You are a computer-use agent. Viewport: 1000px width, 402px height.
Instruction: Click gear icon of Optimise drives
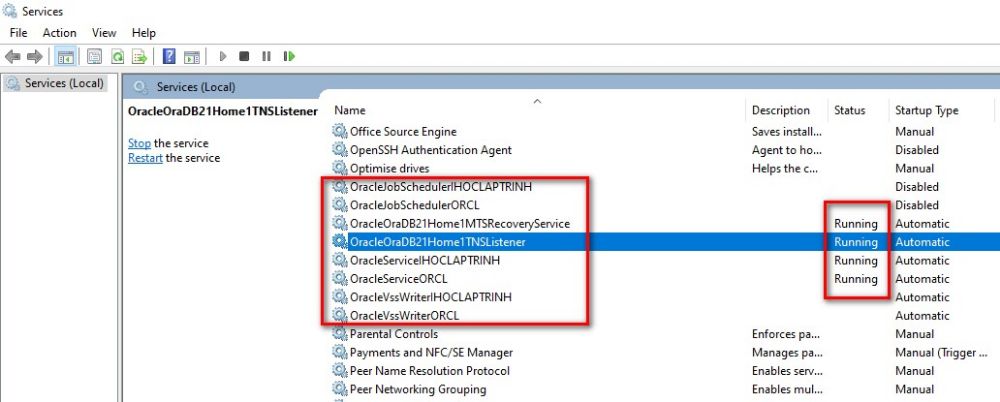click(x=340, y=168)
